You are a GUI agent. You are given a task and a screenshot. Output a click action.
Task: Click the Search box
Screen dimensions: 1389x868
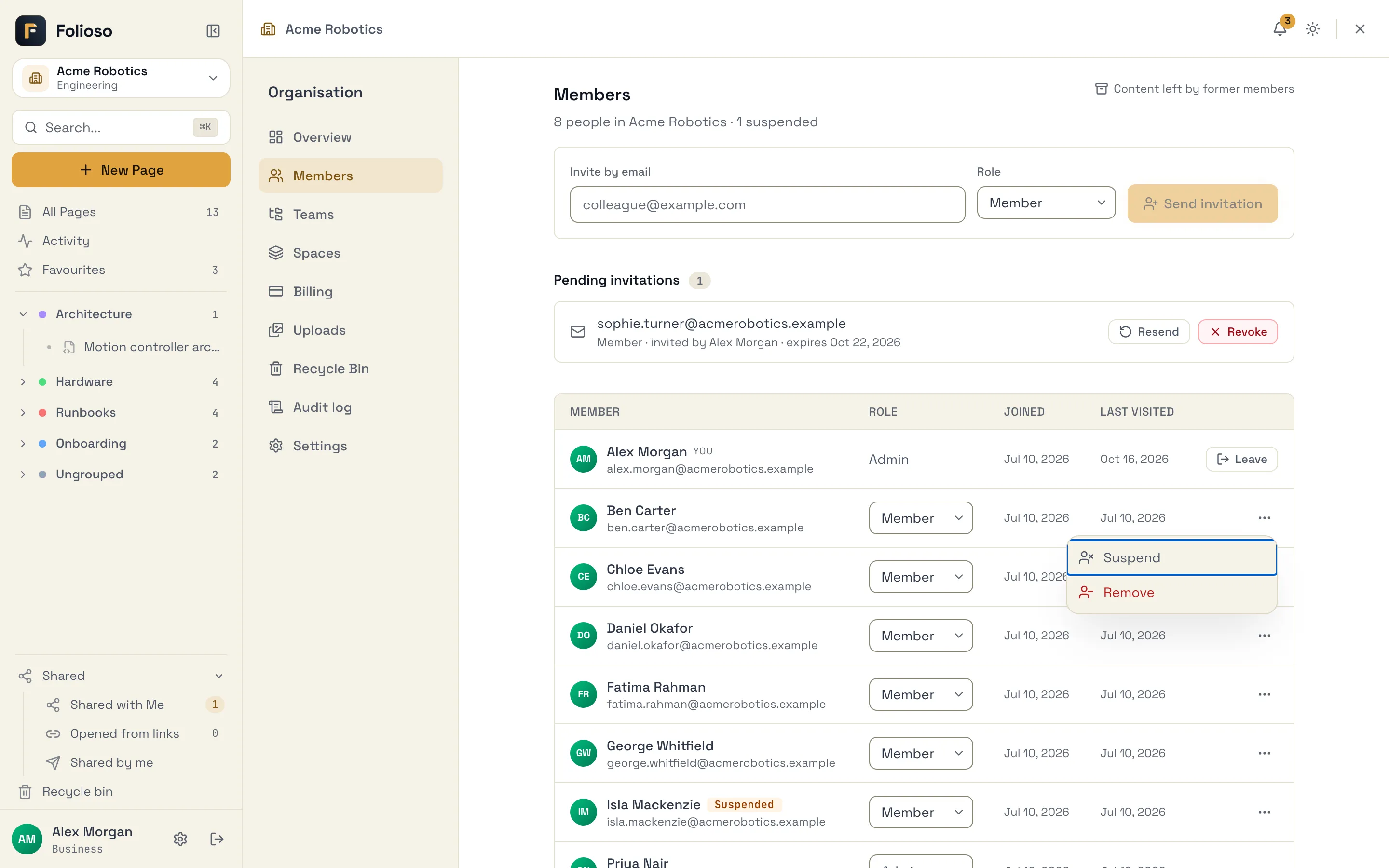[x=121, y=127]
